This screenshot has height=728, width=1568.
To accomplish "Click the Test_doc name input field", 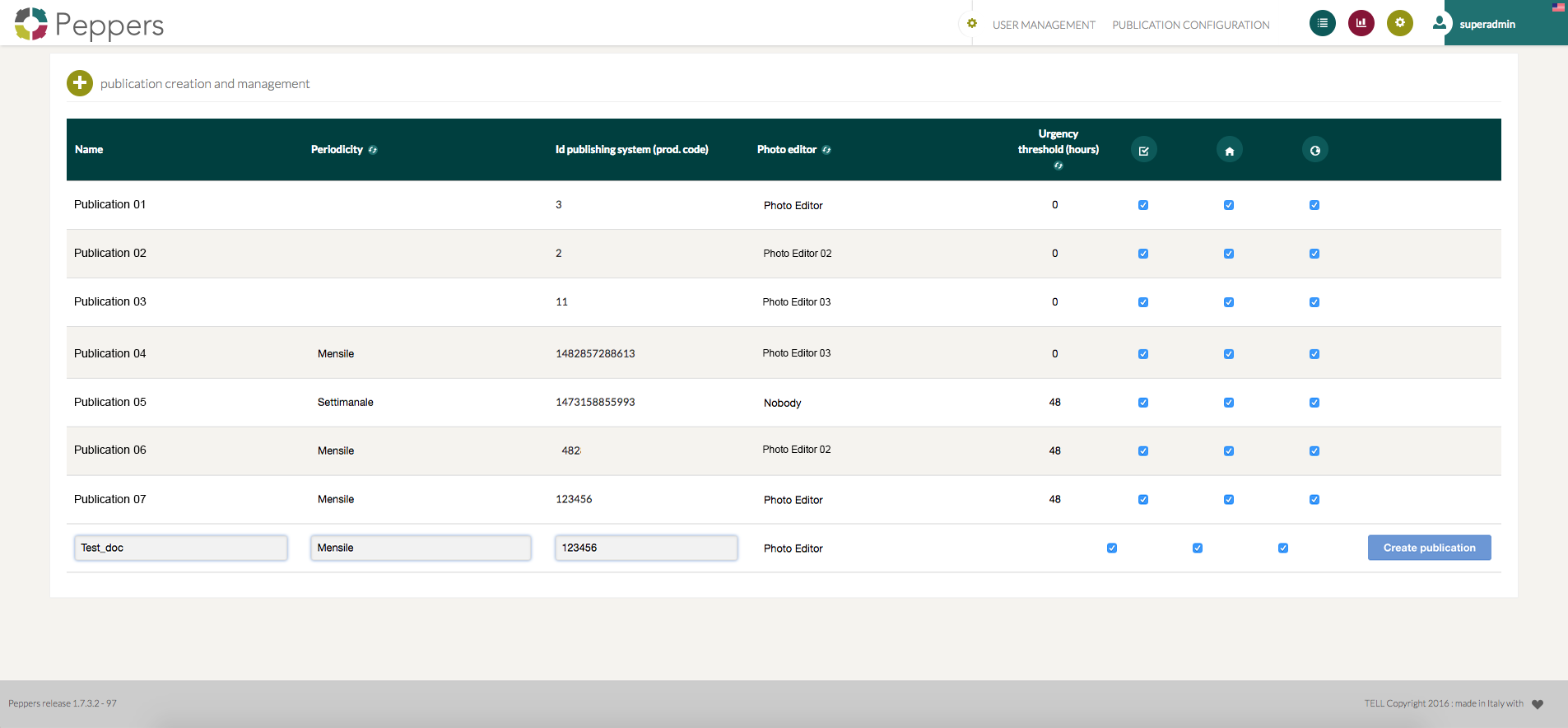I will point(180,548).
